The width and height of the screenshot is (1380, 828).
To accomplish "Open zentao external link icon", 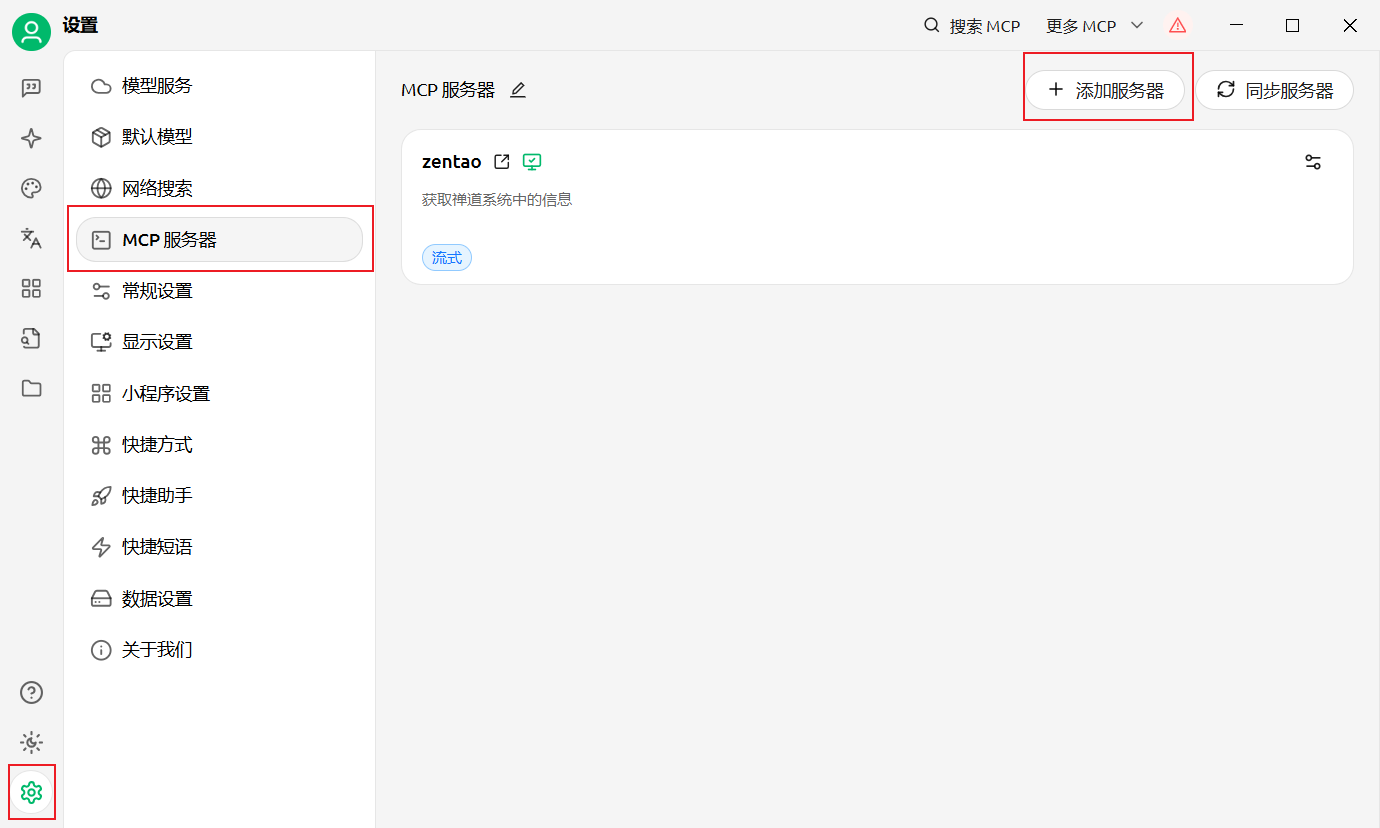I will point(502,162).
